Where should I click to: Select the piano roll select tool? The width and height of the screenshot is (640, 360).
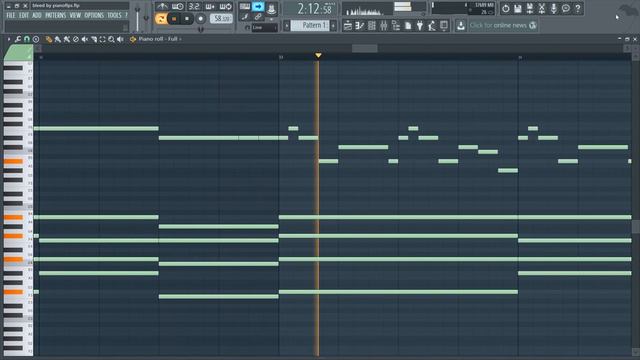click(102, 39)
